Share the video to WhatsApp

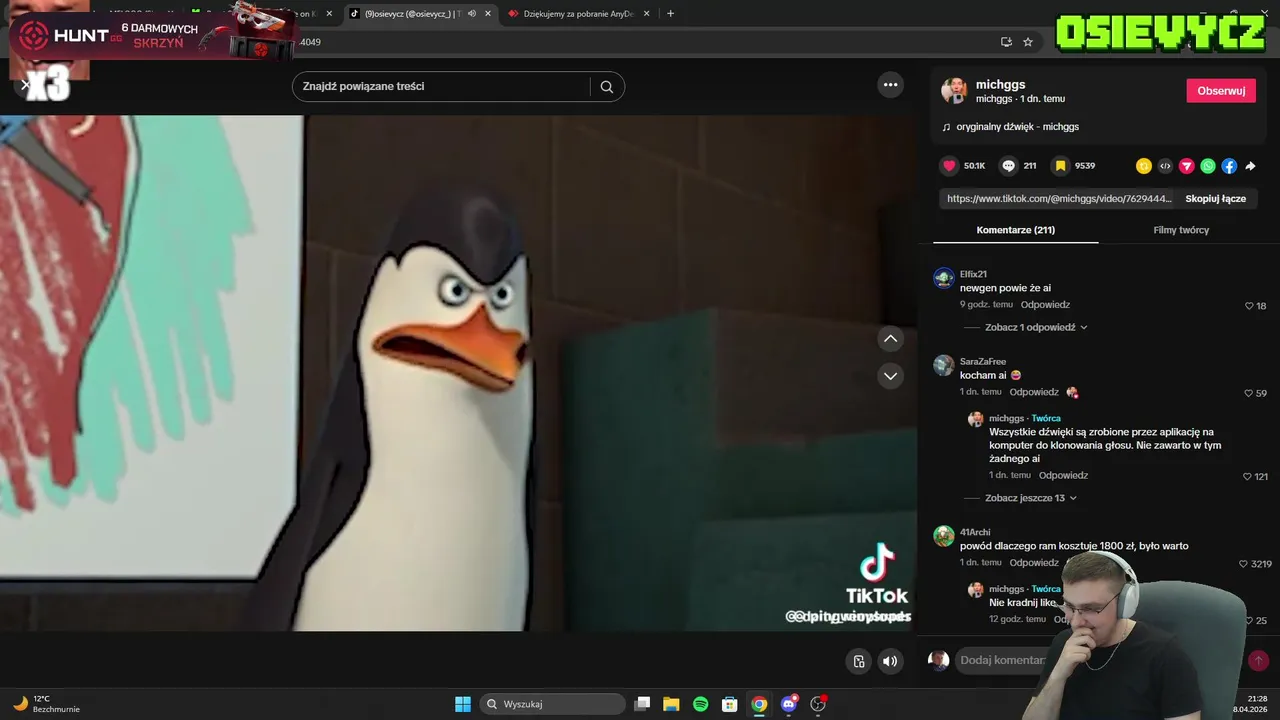pos(1208,166)
